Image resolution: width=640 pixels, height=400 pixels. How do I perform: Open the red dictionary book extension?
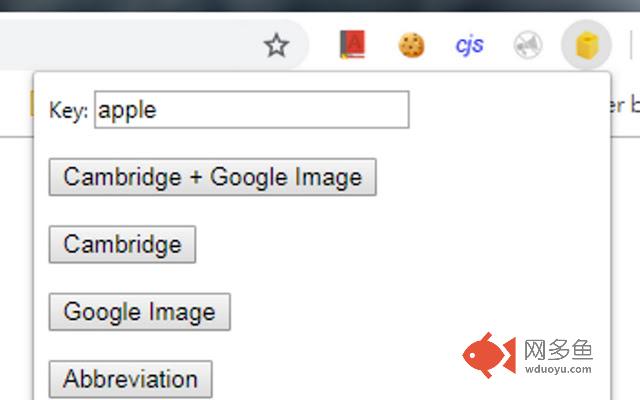pyautogui.click(x=352, y=44)
